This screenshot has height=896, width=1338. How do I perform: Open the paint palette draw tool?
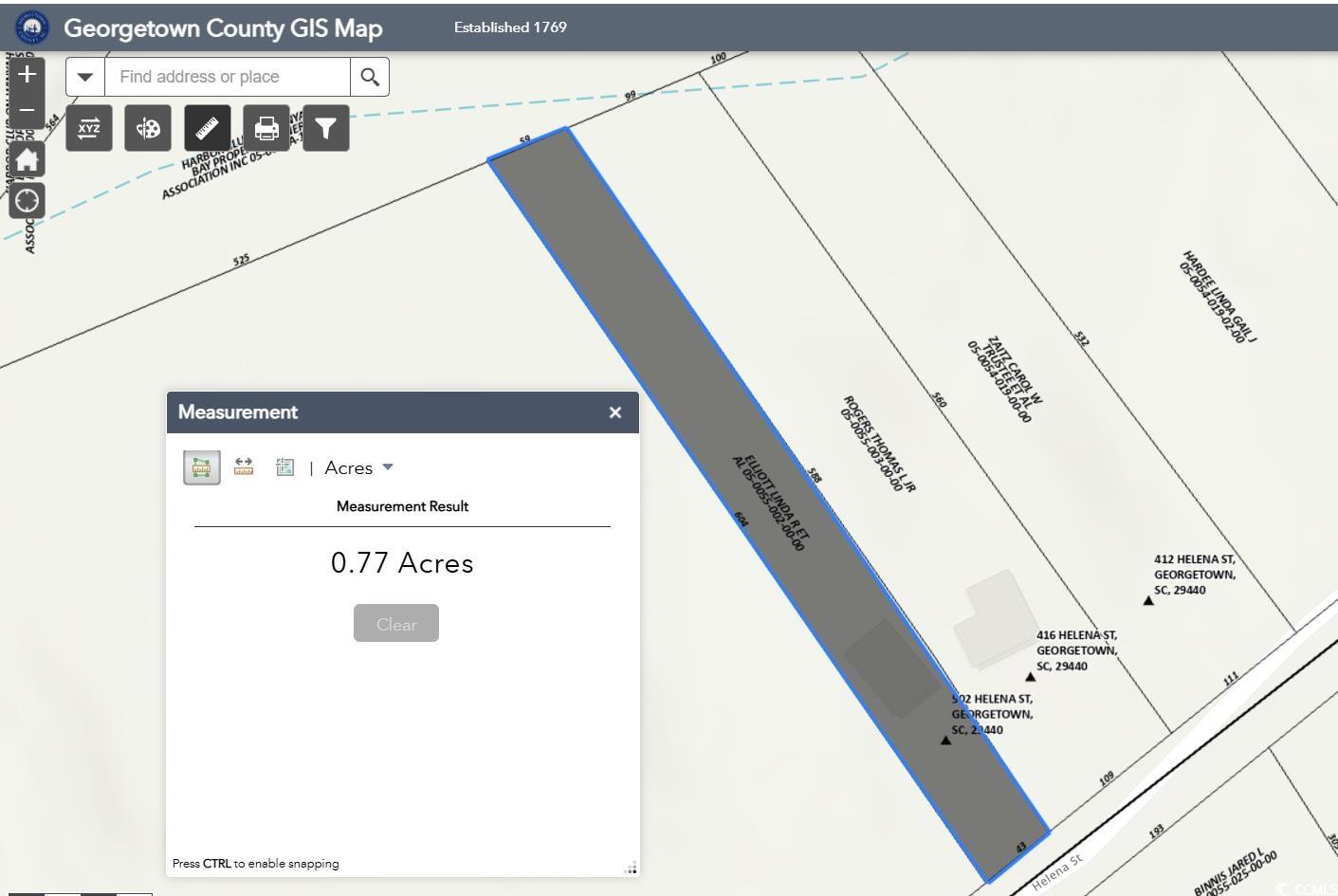click(x=148, y=128)
